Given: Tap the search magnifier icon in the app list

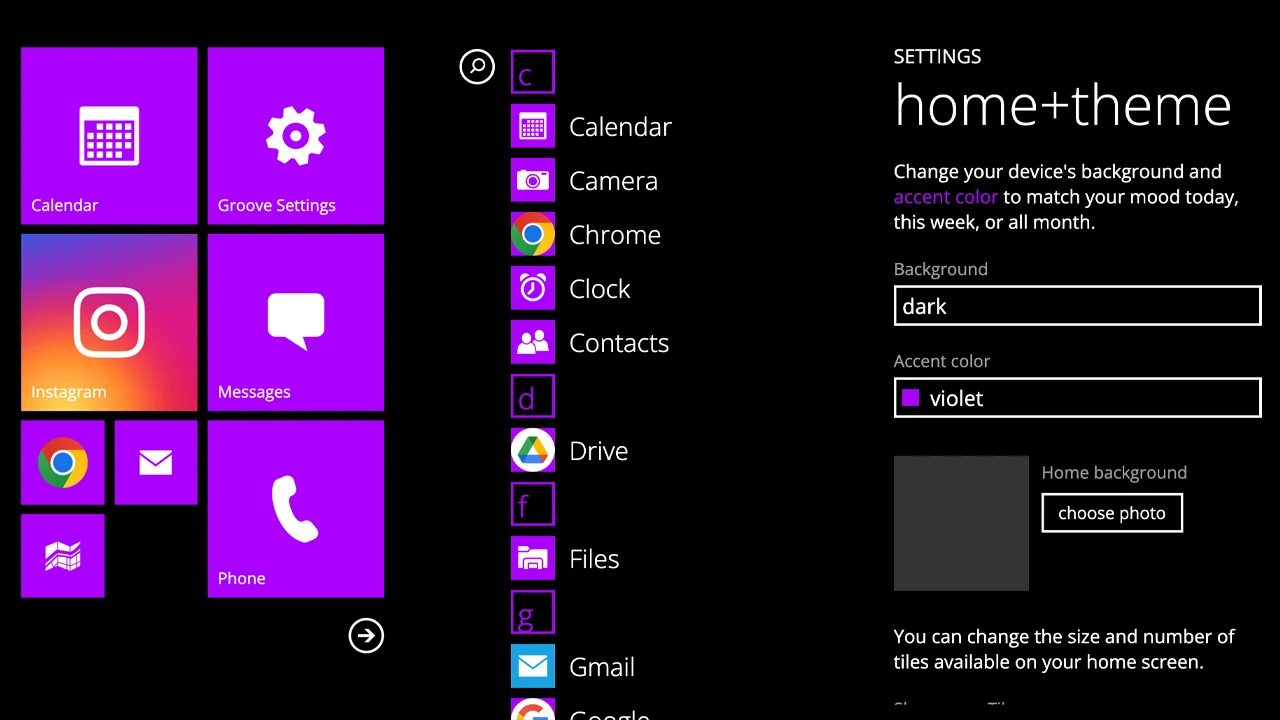Looking at the screenshot, I should pos(477,67).
